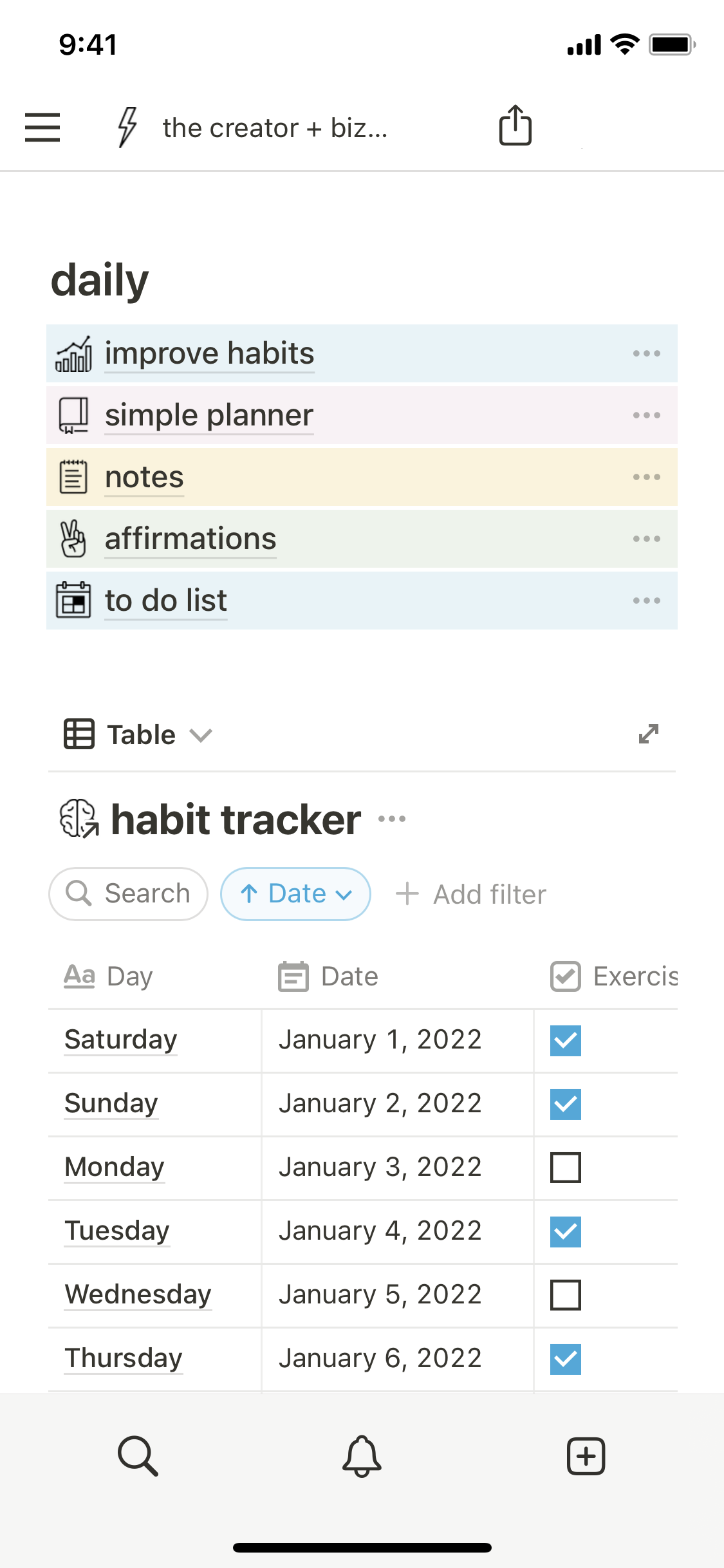This screenshot has height=1568, width=724.
Task: Expand habit tracker to full page
Action: click(648, 734)
